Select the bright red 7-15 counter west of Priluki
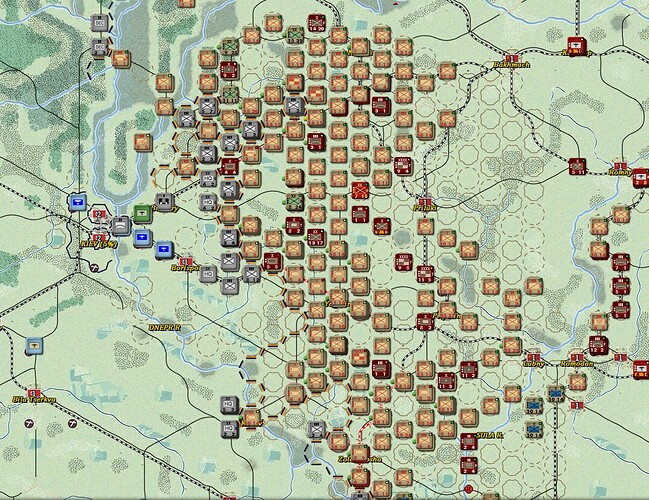Image resolution: width=649 pixels, height=500 pixels. click(x=360, y=190)
